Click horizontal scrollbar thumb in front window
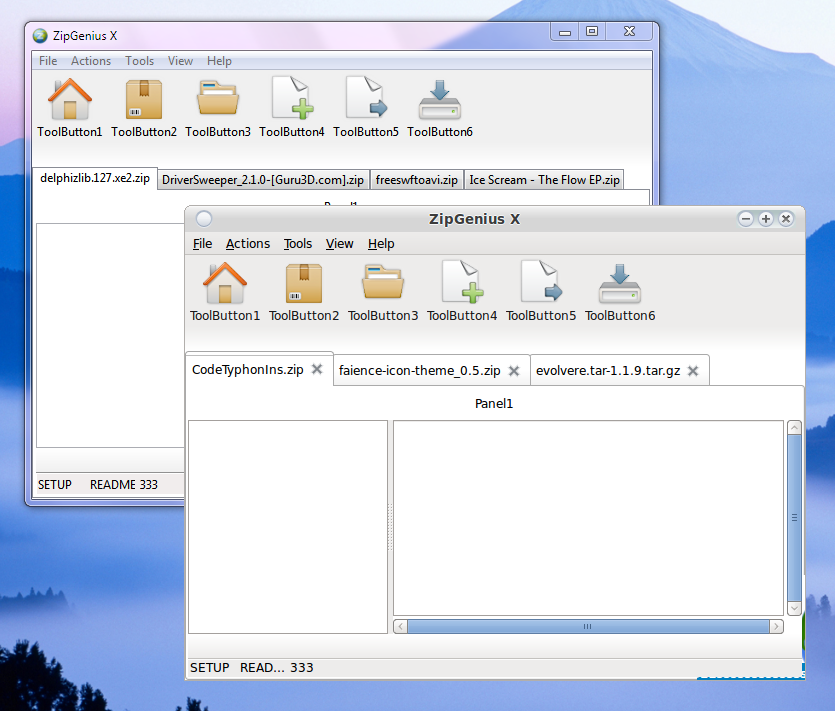The height and width of the screenshot is (711, 835). point(588,626)
